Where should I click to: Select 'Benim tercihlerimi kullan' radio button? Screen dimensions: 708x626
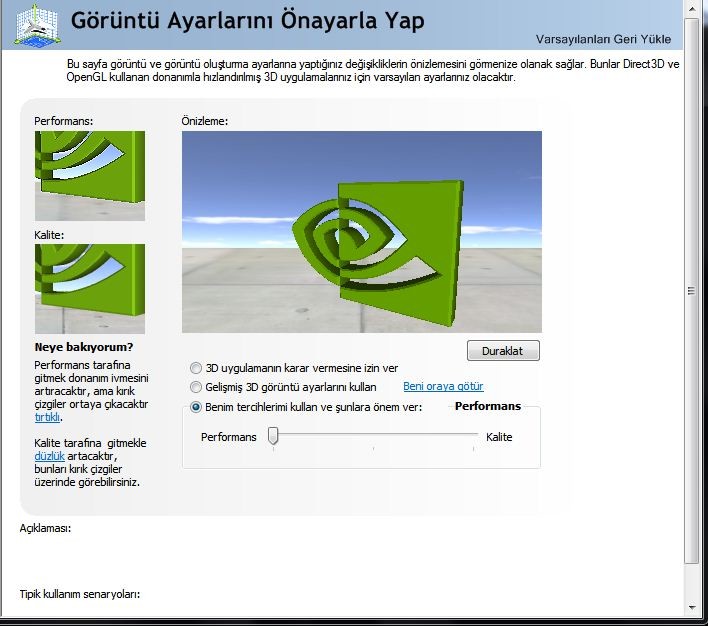(x=196, y=407)
